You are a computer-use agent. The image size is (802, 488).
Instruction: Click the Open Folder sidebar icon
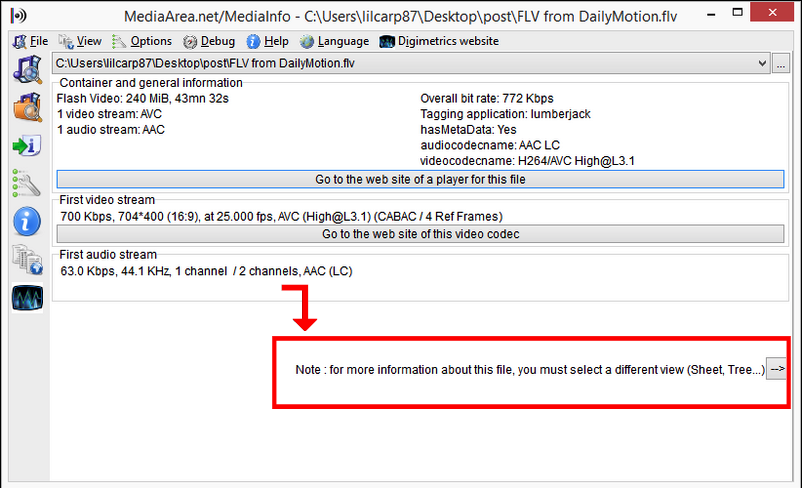coord(27,107)
